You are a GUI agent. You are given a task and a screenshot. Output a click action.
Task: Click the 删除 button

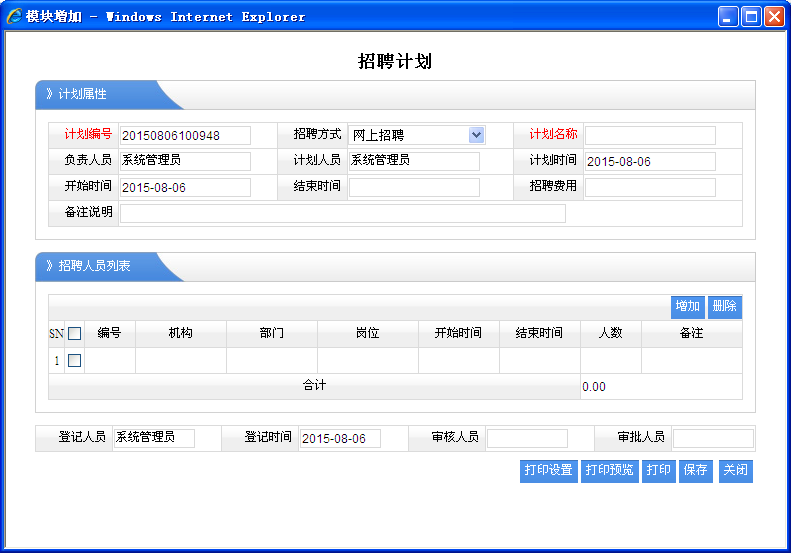click(725, 307)
